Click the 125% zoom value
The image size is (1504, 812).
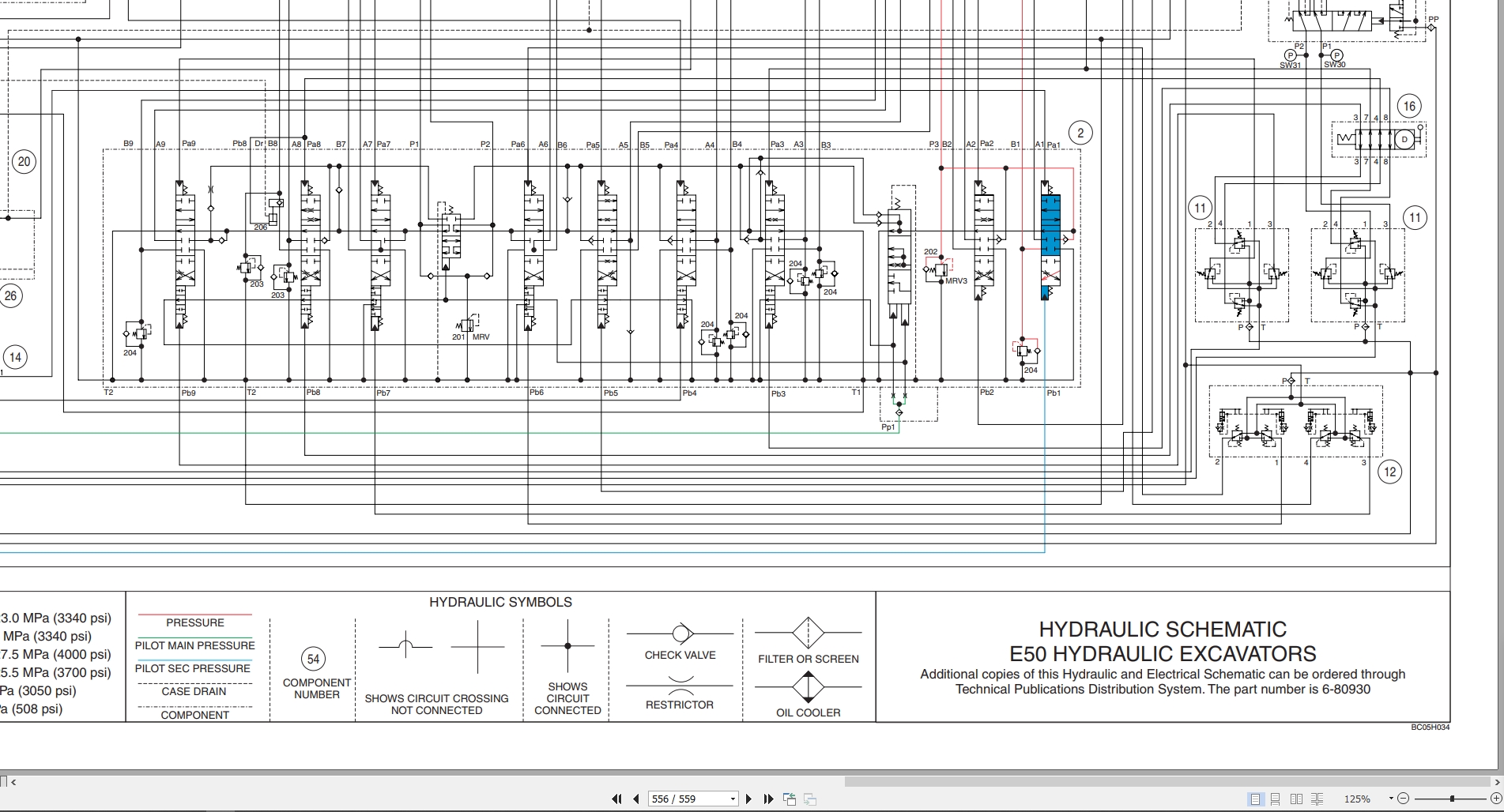(1357, 799)
